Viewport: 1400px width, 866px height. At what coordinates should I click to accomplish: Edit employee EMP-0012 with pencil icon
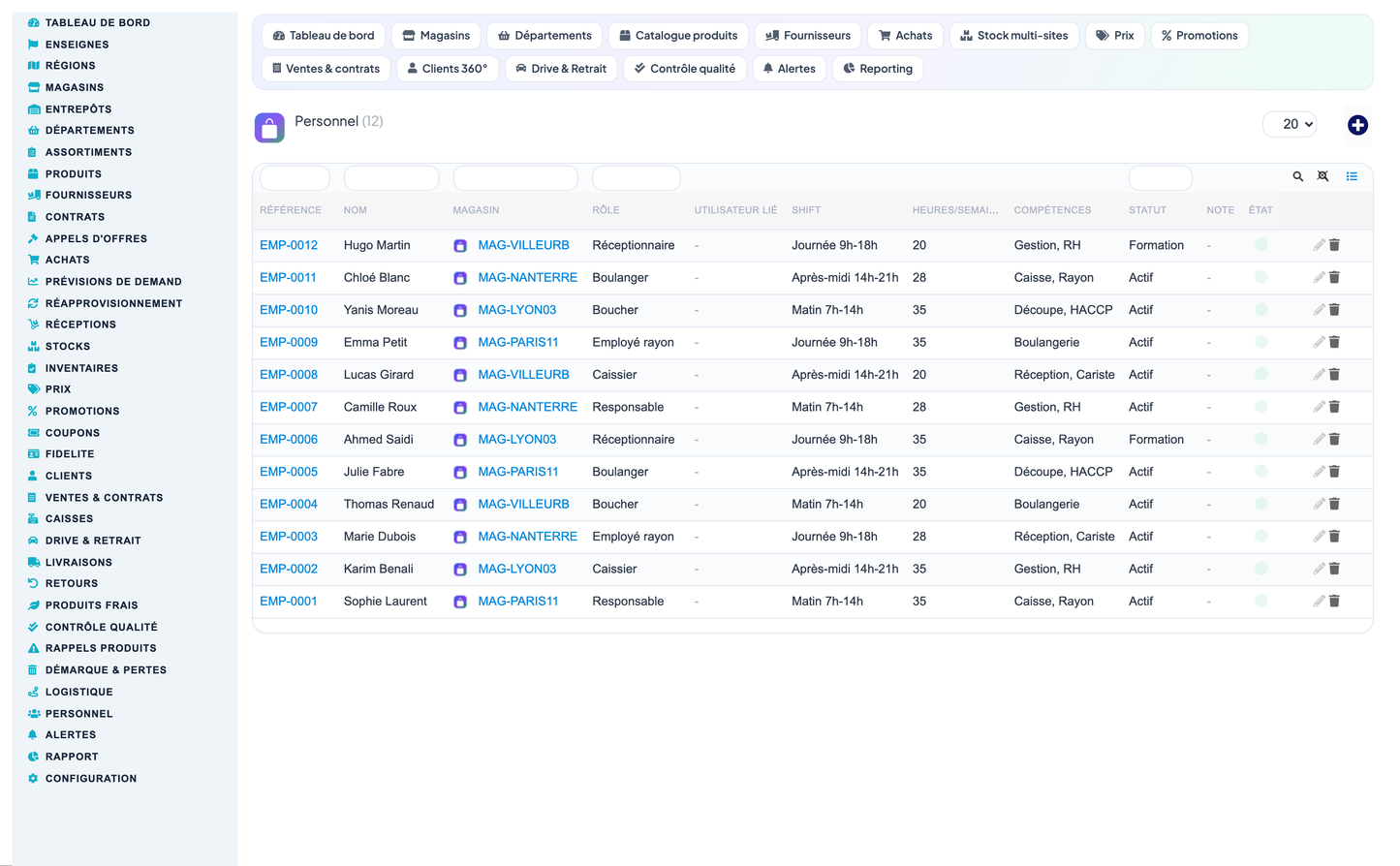click(1319, 245)
